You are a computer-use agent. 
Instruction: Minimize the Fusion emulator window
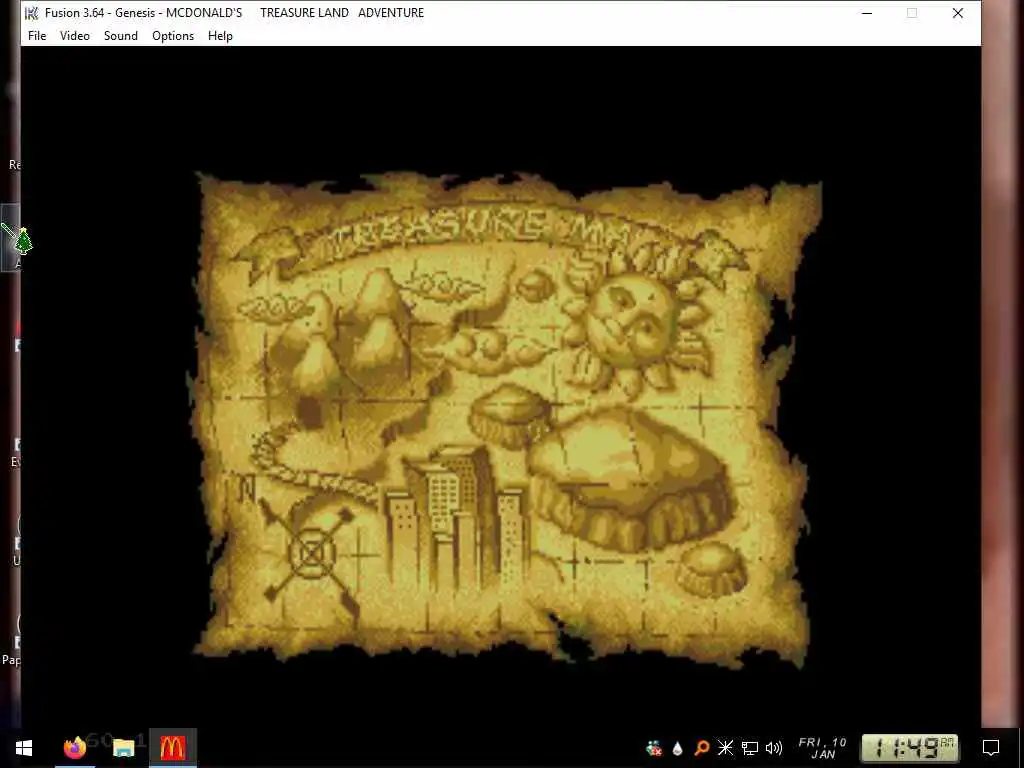867,13
